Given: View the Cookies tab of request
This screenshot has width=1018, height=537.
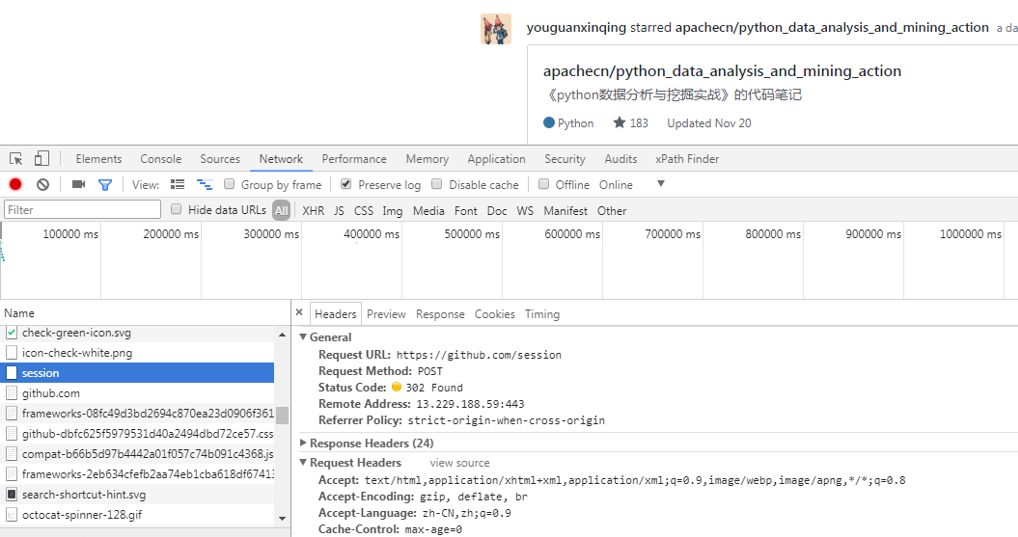Looking at the screenshot, I should tap(495, 314).
